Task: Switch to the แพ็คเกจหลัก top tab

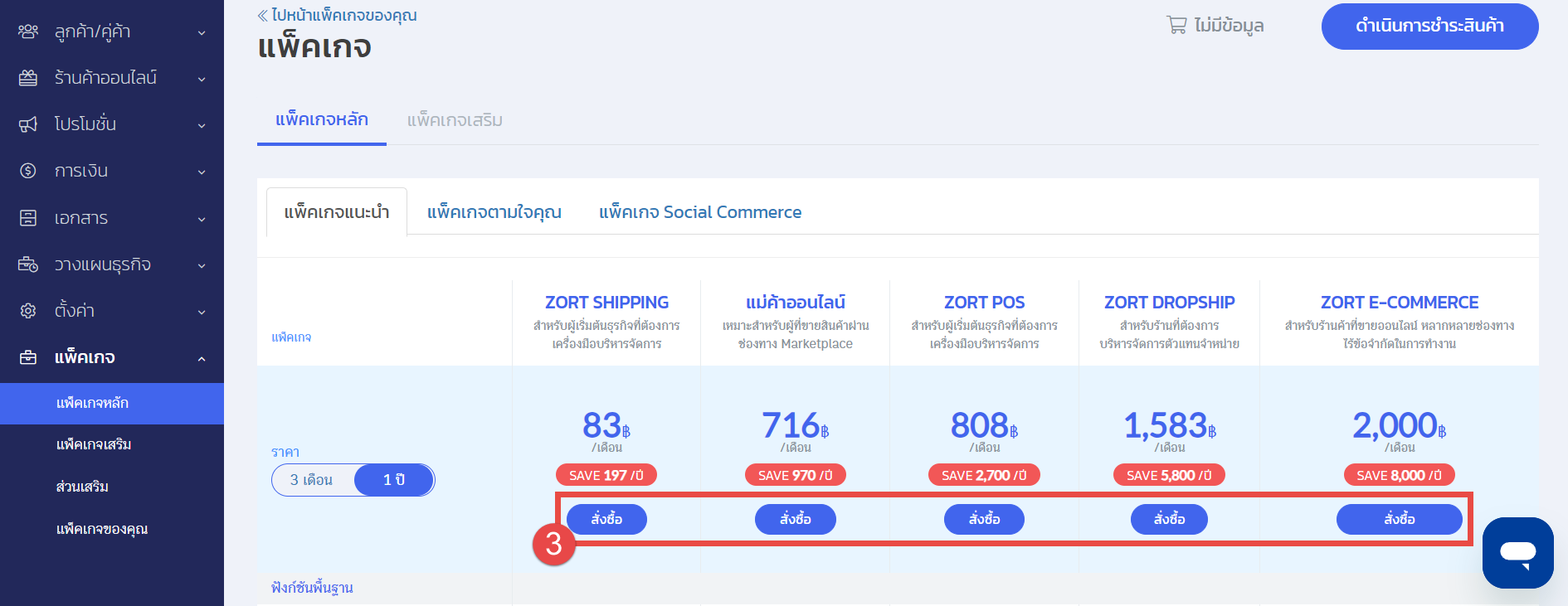Action: click(322, 119)
